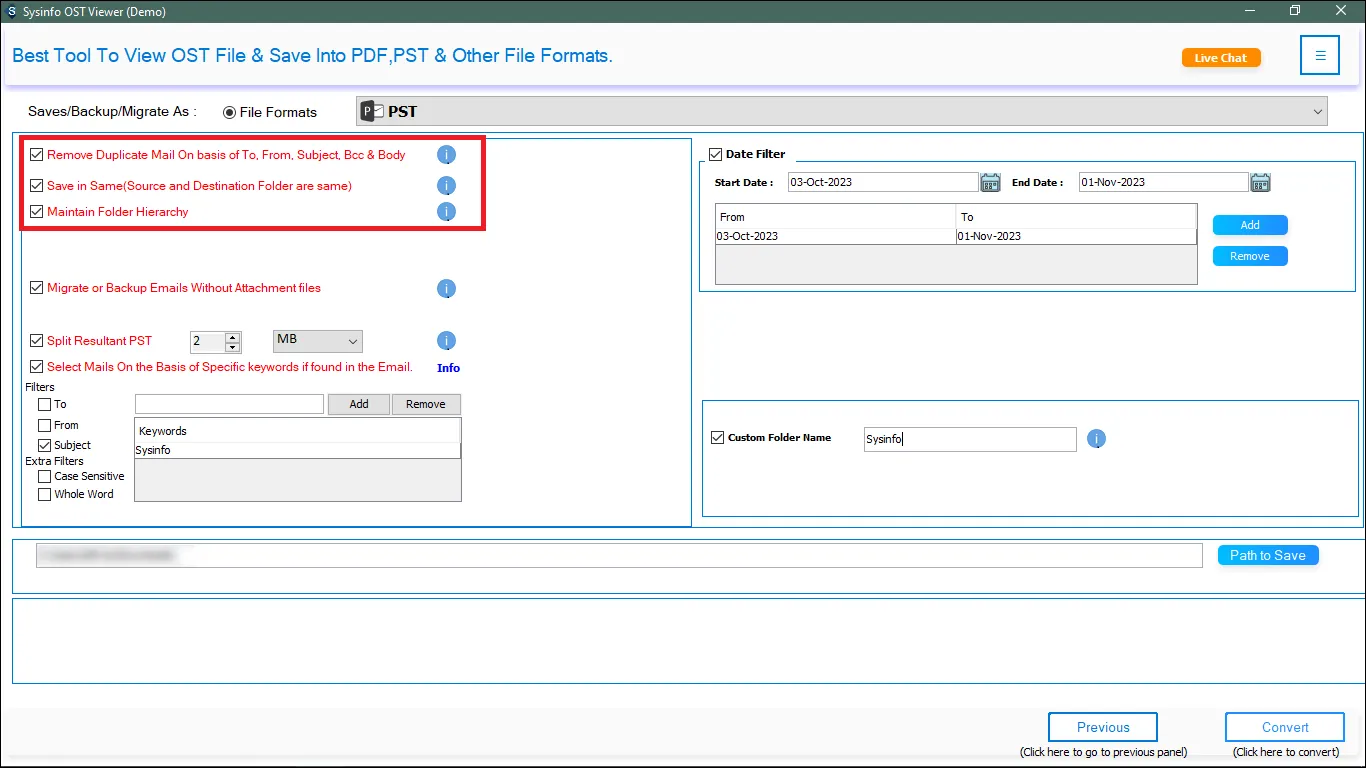Click the Live Chat button
The width and height of the screenshot is (1366, 768).
pyautogui.click(x=1220, y=58)
